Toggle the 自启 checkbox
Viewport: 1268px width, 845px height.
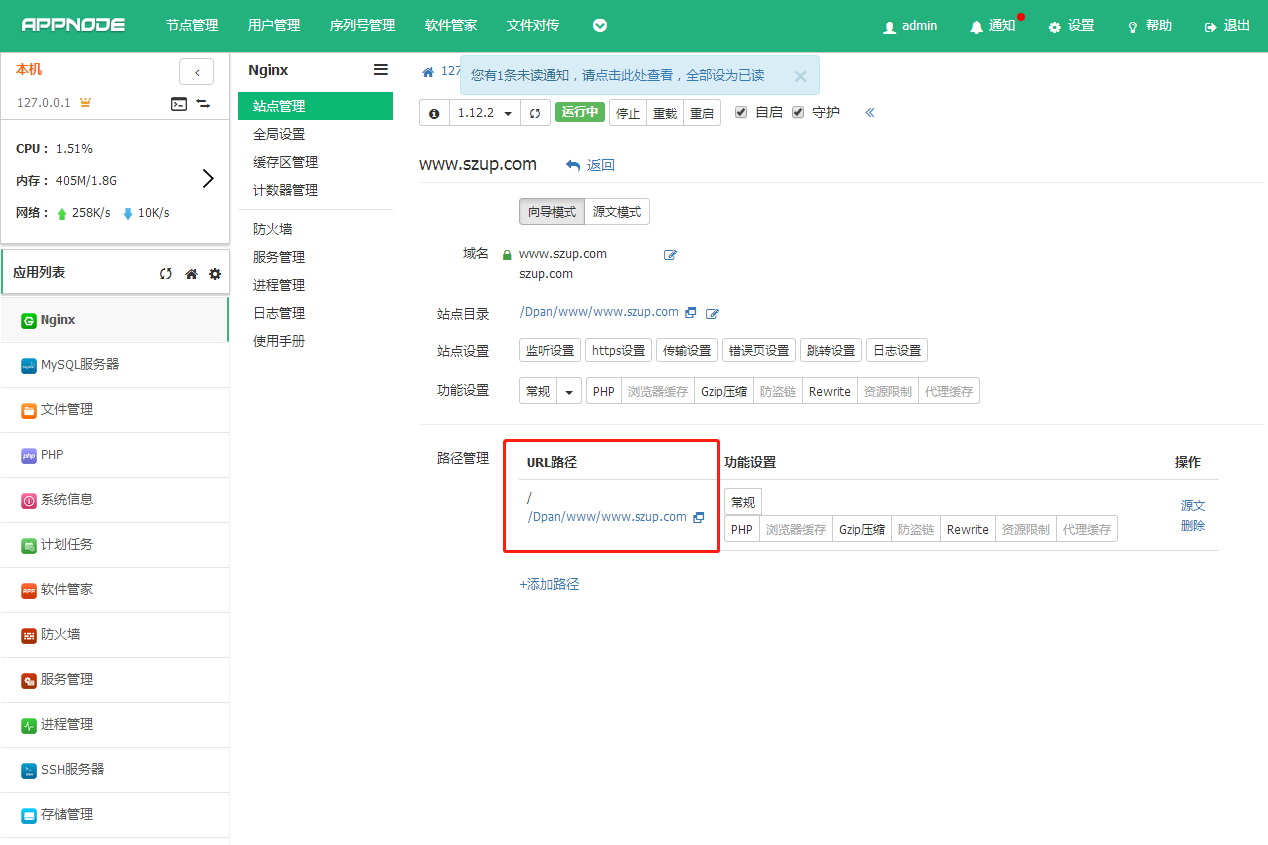pos(741,112)
